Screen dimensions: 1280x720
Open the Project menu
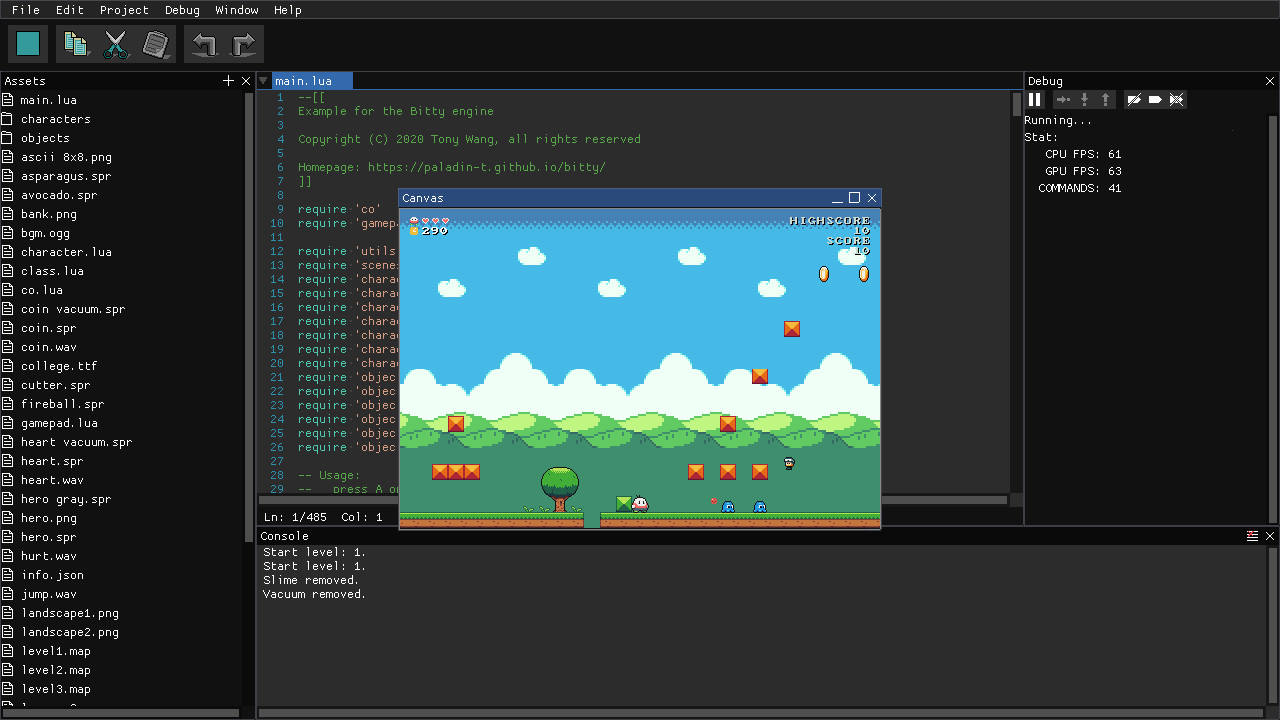123,10
